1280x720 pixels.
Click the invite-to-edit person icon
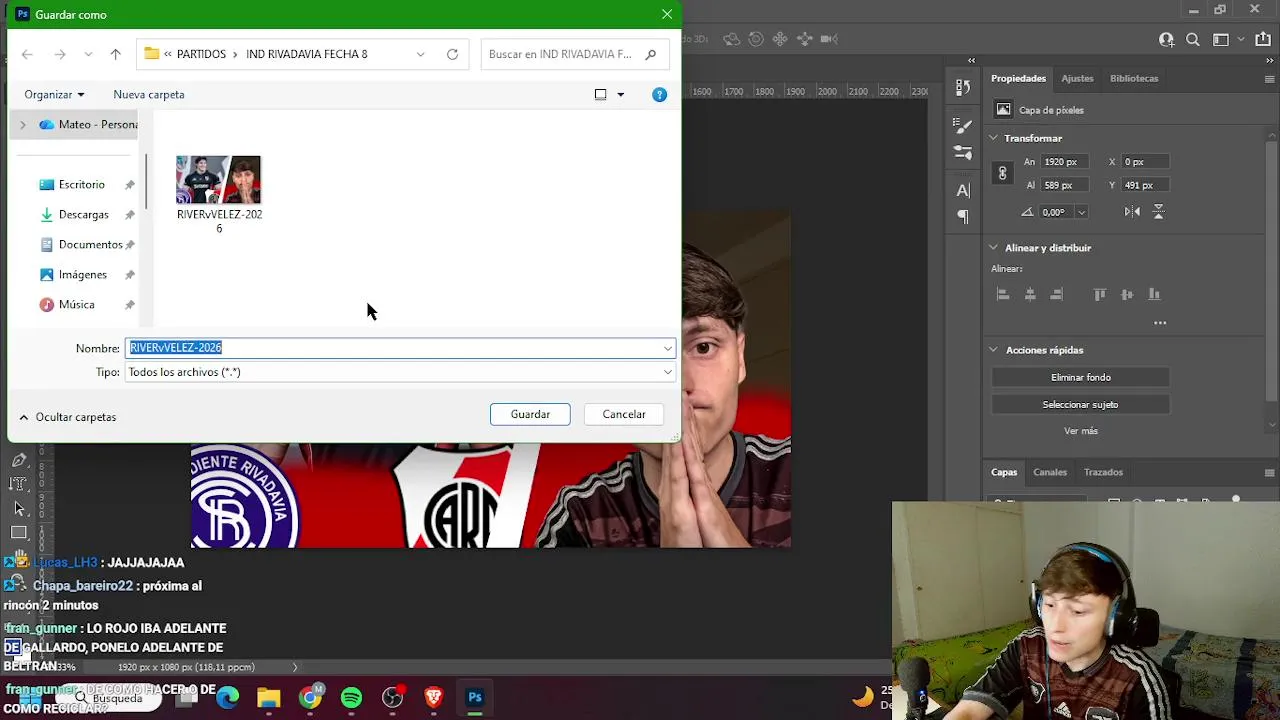[1166, 40]
